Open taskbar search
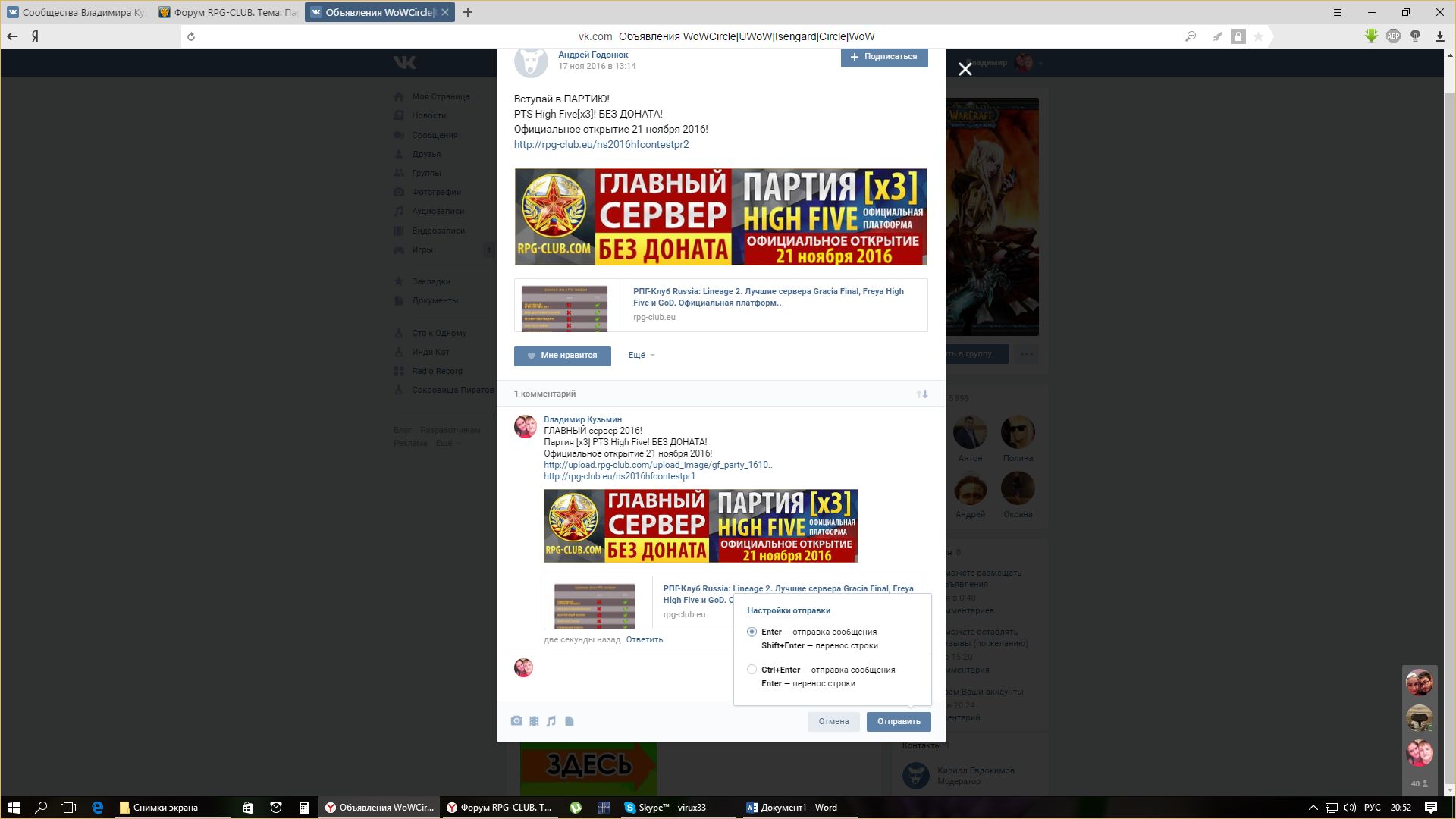This screenshot has width=1456, height=819. (42, 808)
